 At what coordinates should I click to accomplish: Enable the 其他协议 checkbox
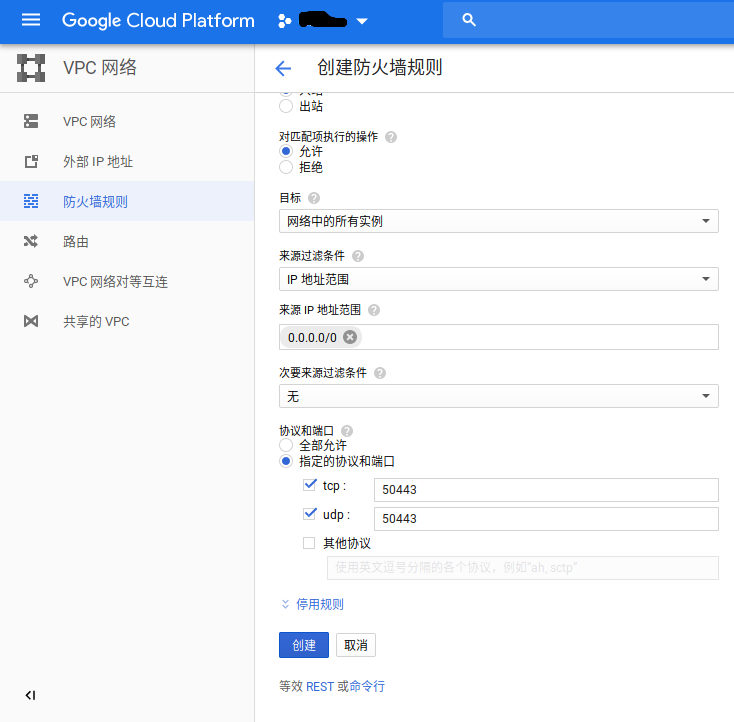coord(309,543)
